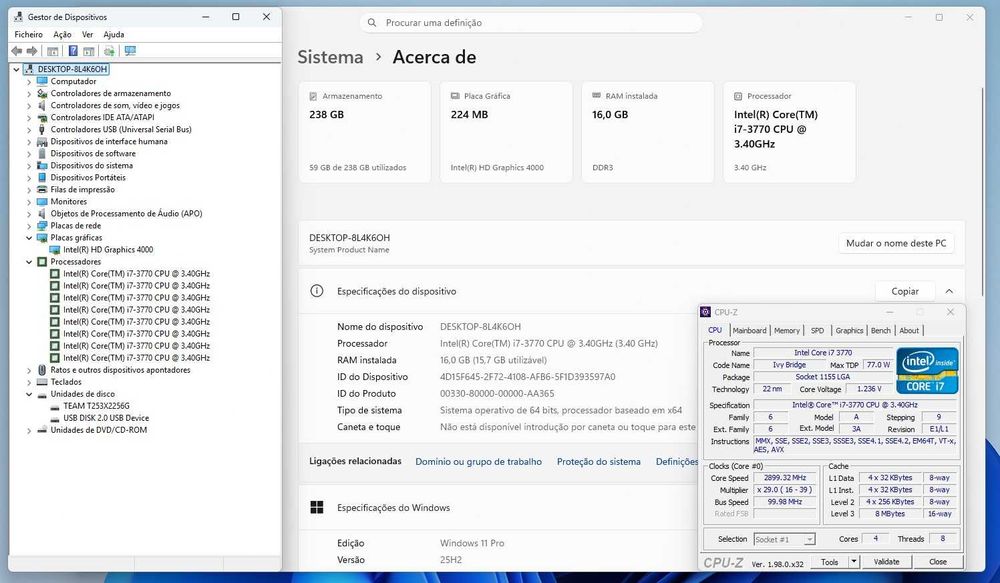Switch to the SPD tab in CPU-Z

pyautogui.click(x=818, y=330)
